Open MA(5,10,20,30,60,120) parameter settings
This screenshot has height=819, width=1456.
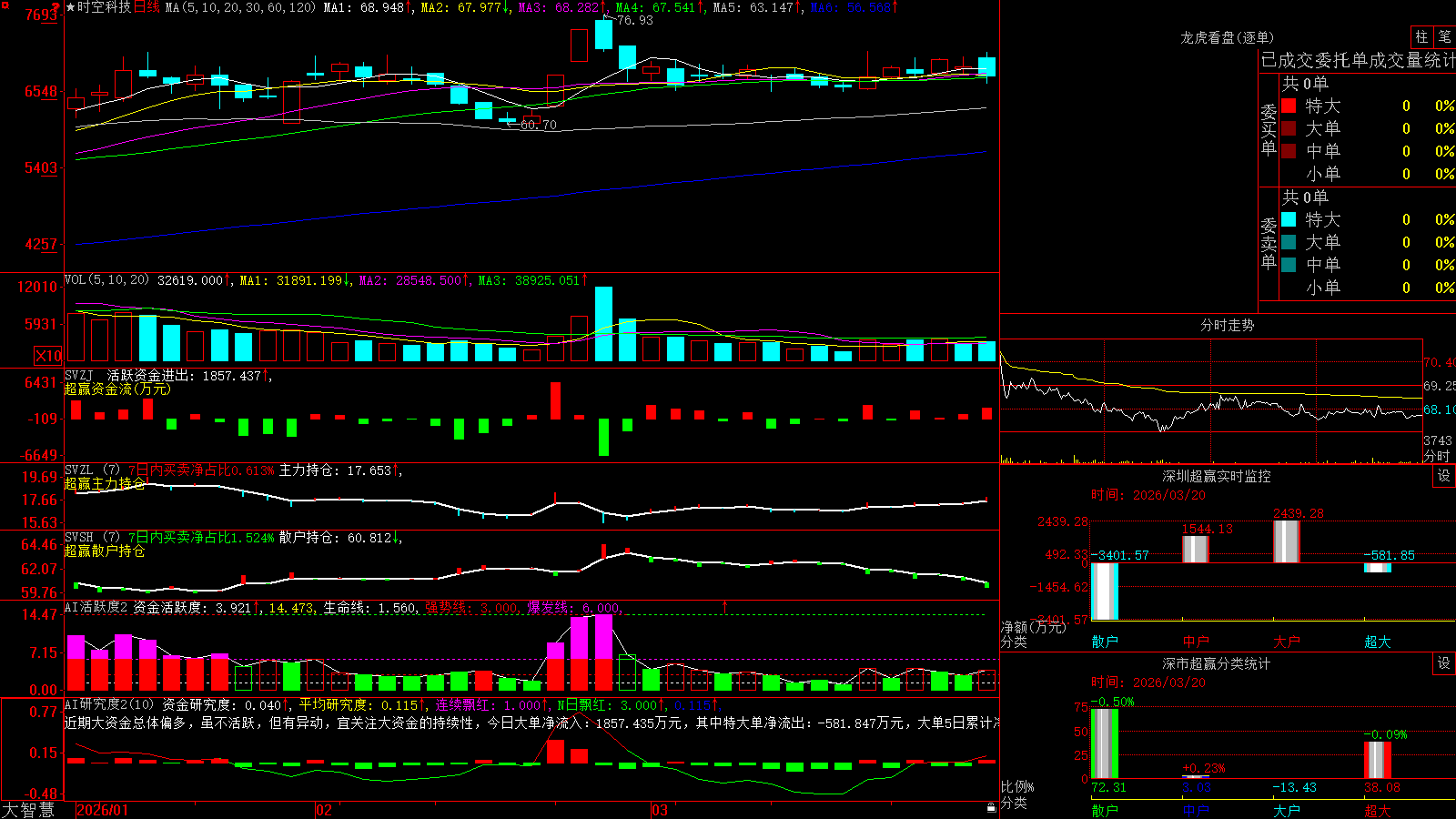[240, 7]
